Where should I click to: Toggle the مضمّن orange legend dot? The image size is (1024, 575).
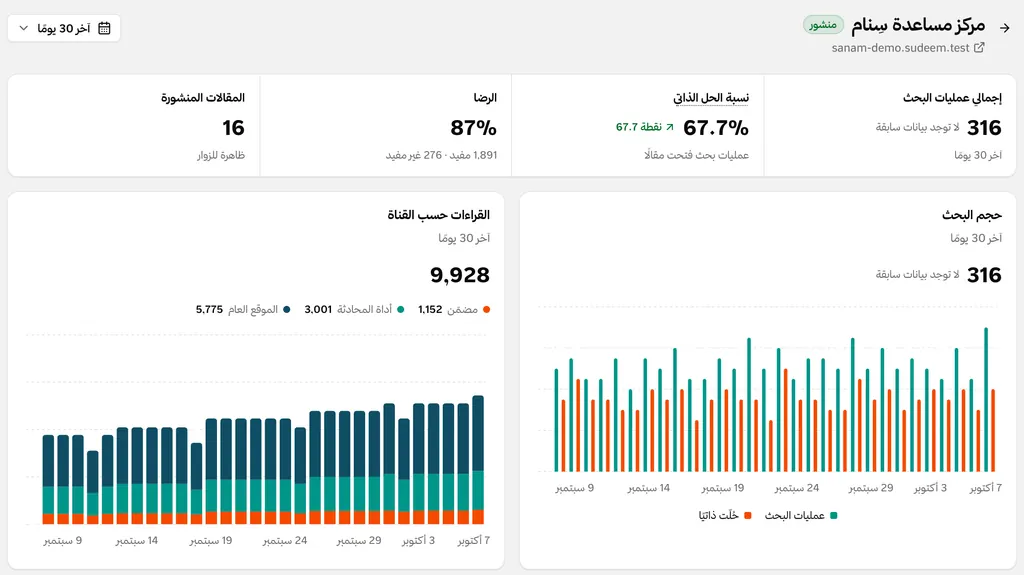click(x=486, y=310)
